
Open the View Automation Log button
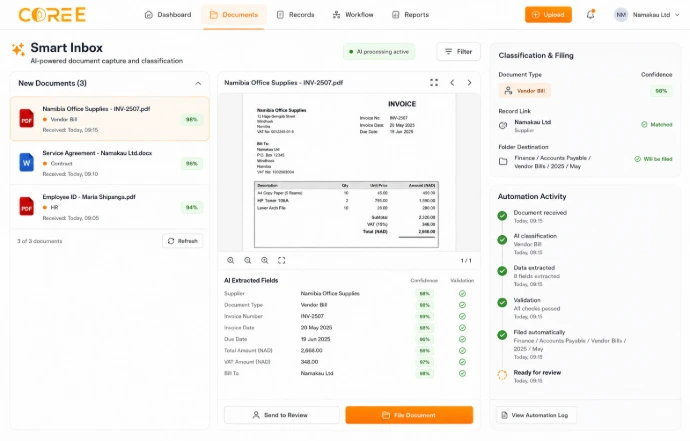[536, 415]
